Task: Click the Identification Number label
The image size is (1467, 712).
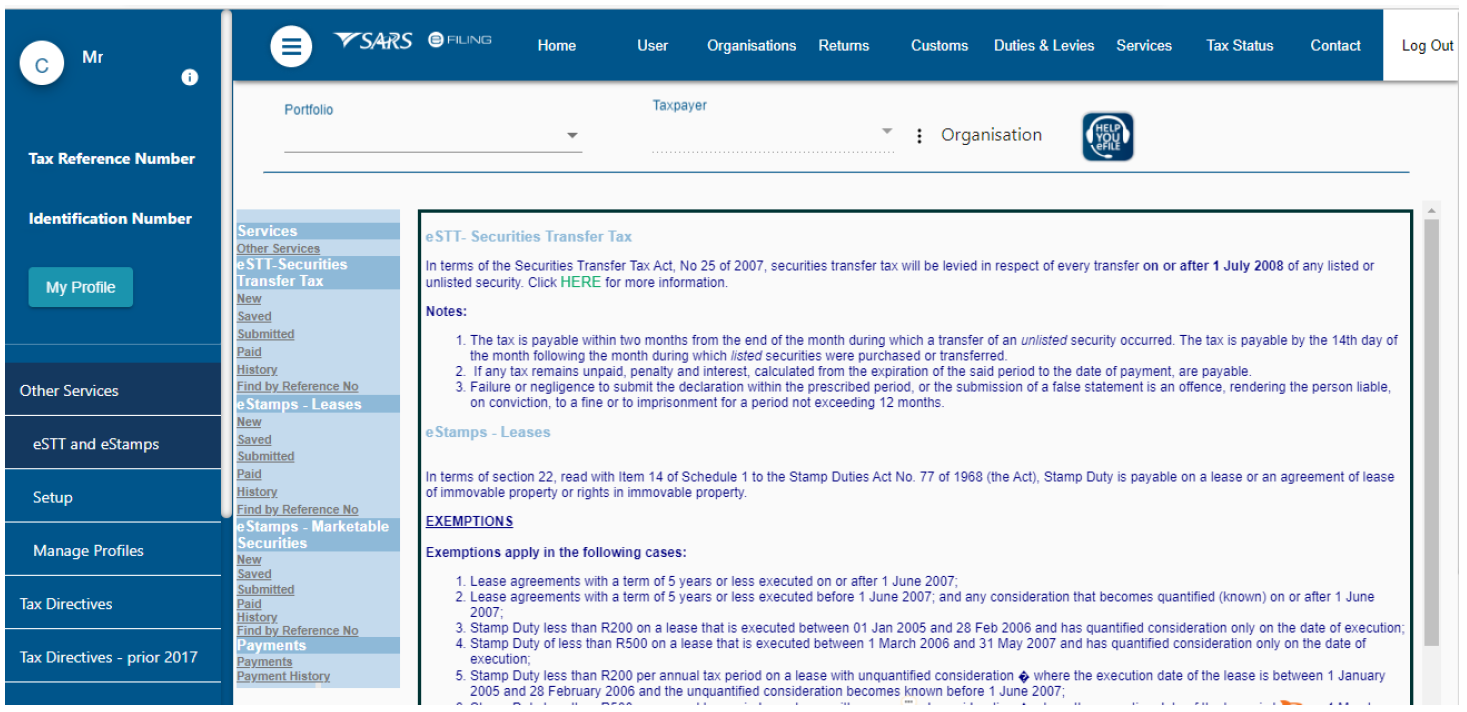Action: point(110,219)
